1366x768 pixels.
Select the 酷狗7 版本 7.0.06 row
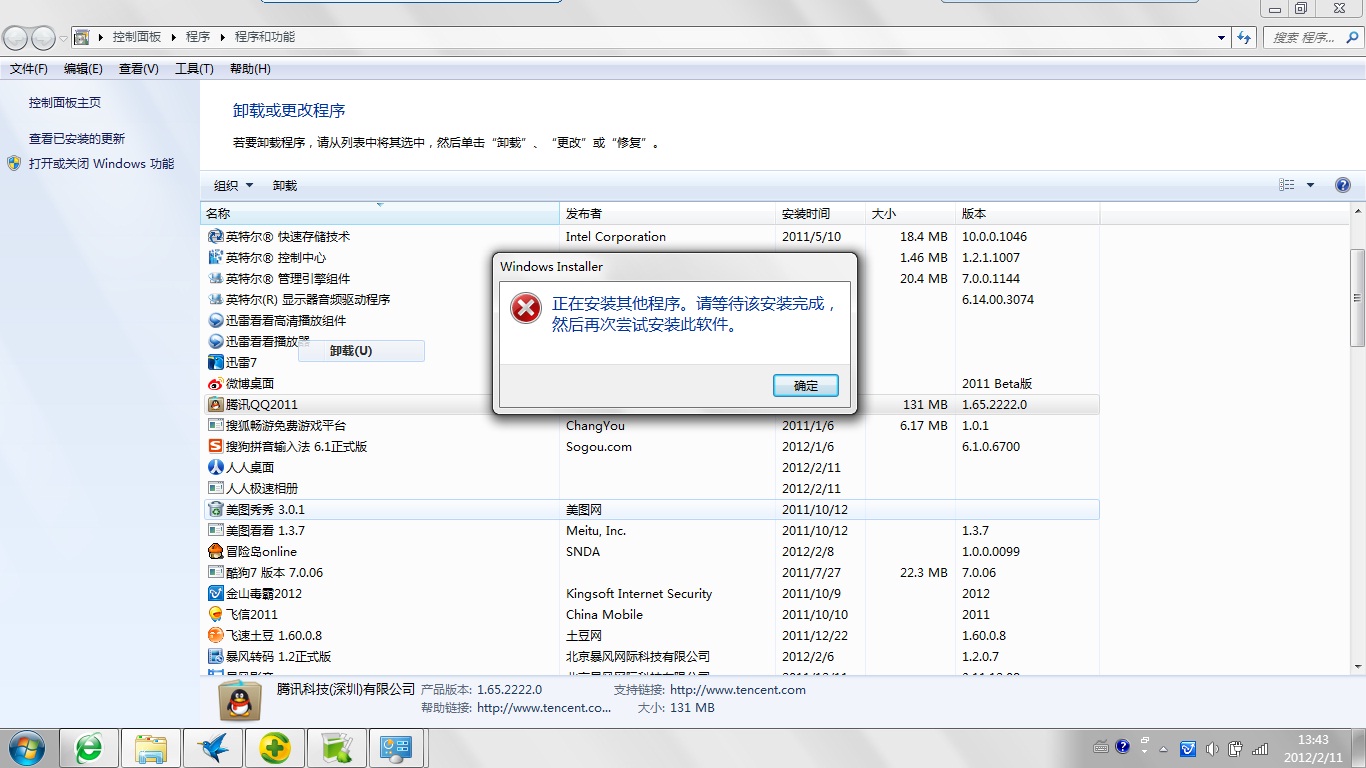pyautogui.click(x=650, y=573)
